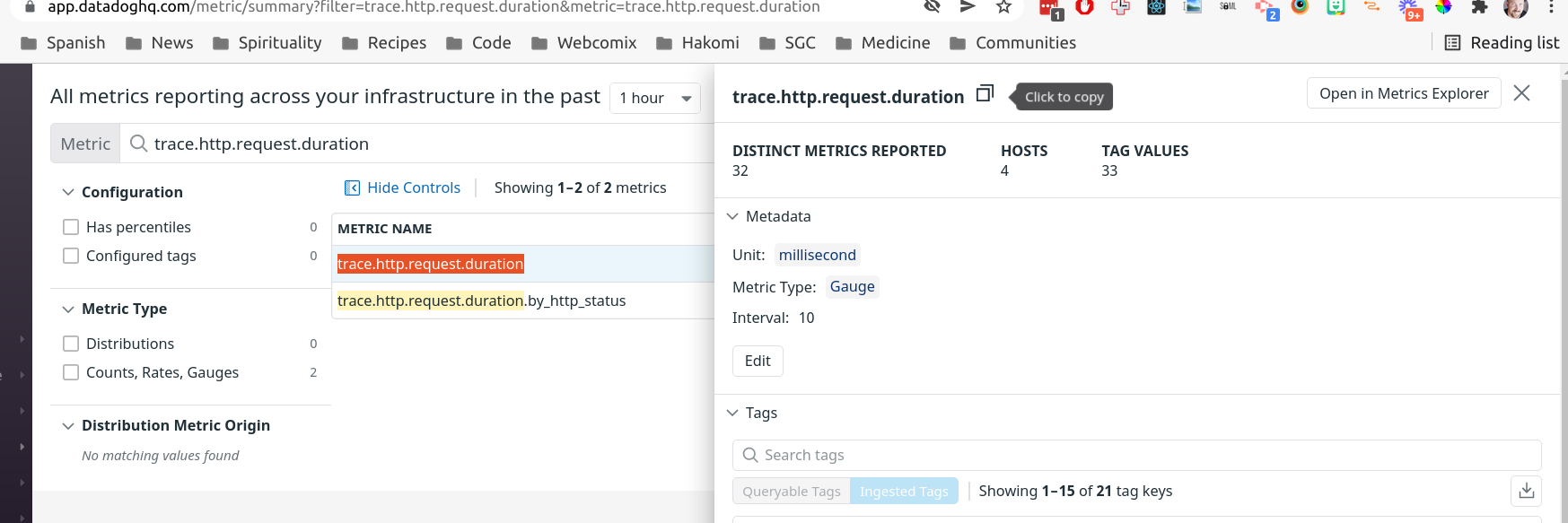Image resolution: width=1568 pixels, height=523 pixels.
Task: Select trace.http.request.duration.by_http_status row
Action: [523, 301]
